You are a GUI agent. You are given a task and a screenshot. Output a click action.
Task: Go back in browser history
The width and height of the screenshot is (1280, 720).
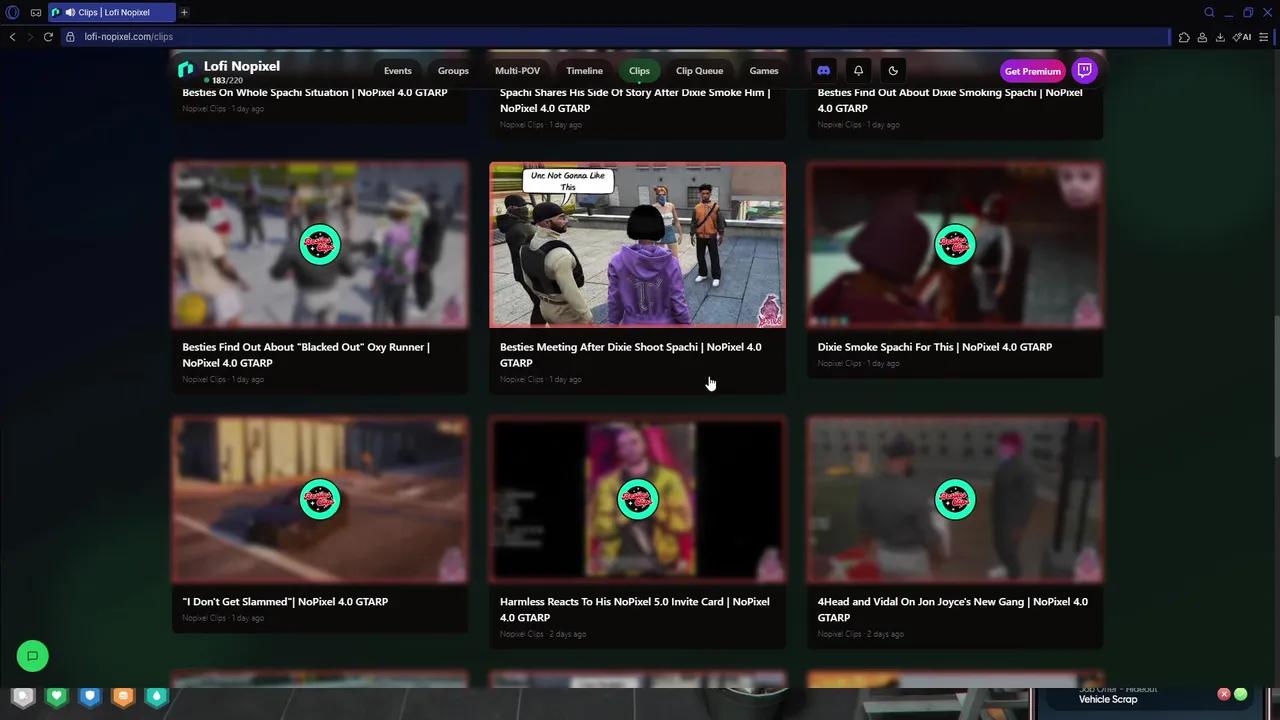pyautogui.click(x=12, y=37)
